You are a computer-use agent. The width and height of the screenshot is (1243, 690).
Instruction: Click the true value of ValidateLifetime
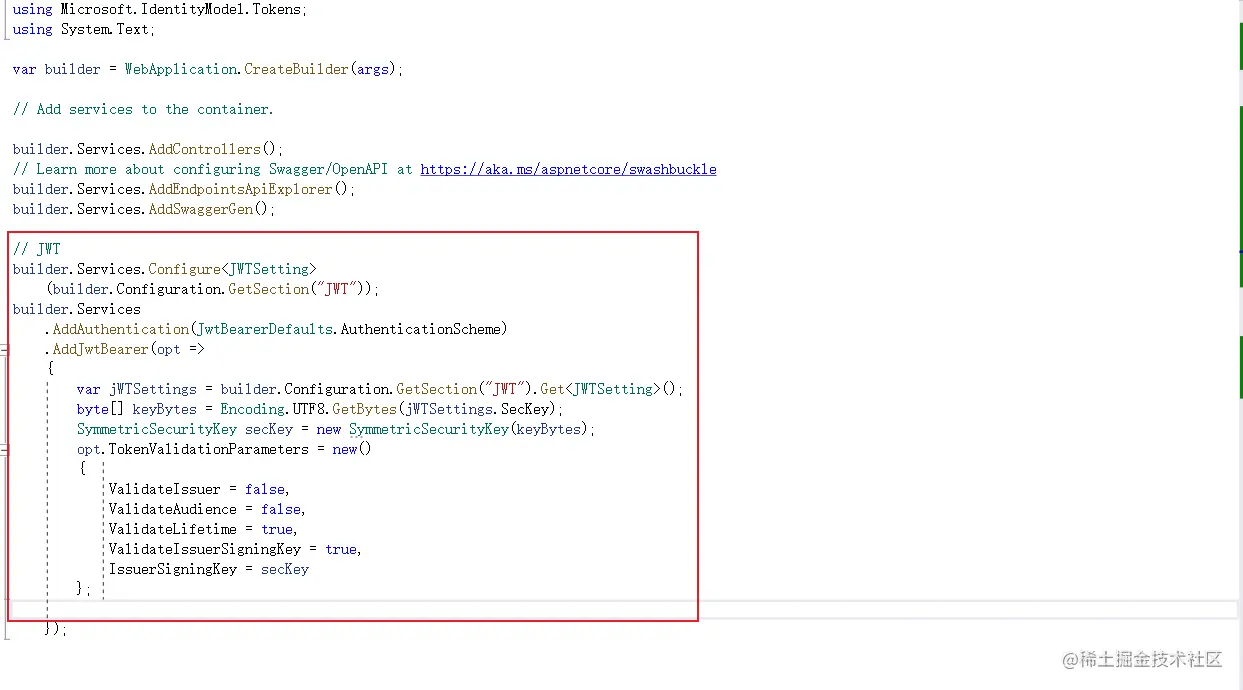276,529
